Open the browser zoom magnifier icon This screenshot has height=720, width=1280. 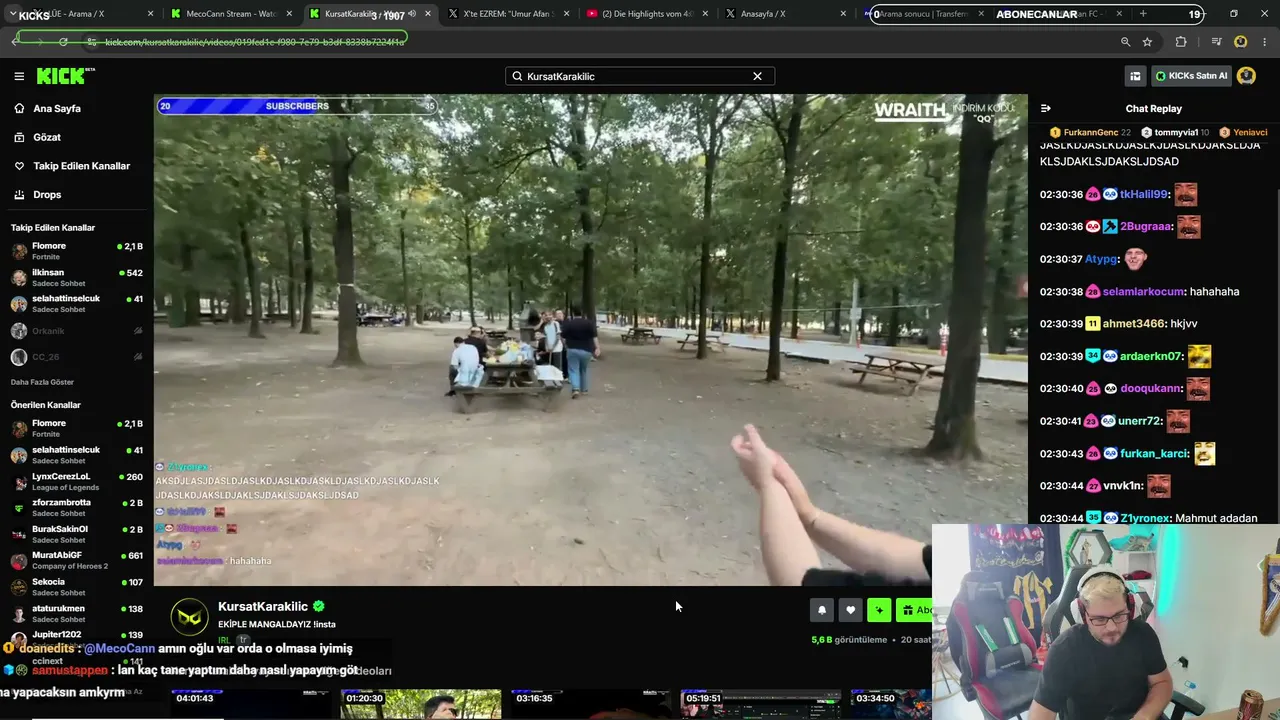pyautogui.click(x=1125, y=42)
